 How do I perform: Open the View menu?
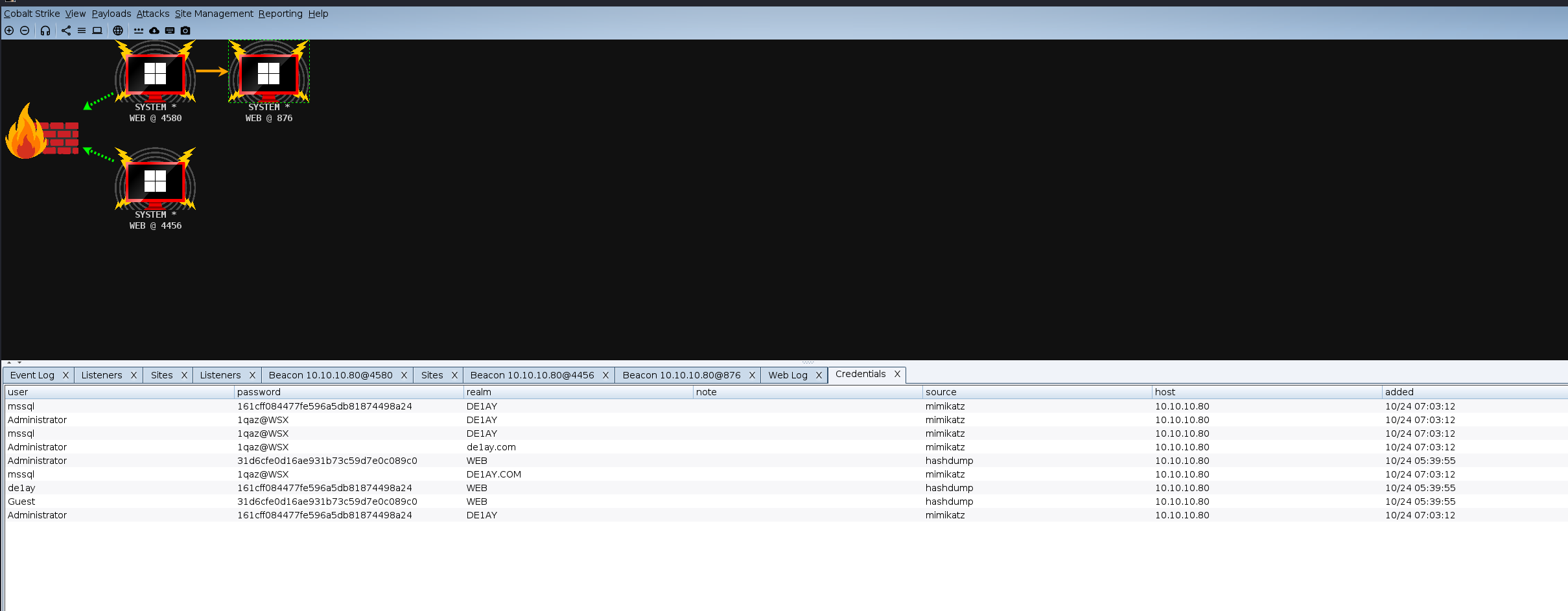point(75,14)
